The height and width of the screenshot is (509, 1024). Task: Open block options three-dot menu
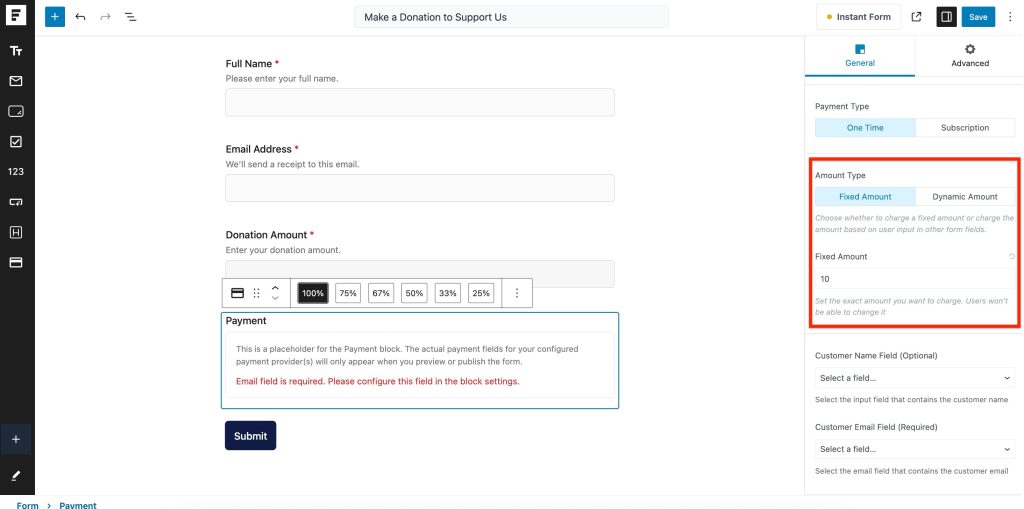tap(517, 293)
